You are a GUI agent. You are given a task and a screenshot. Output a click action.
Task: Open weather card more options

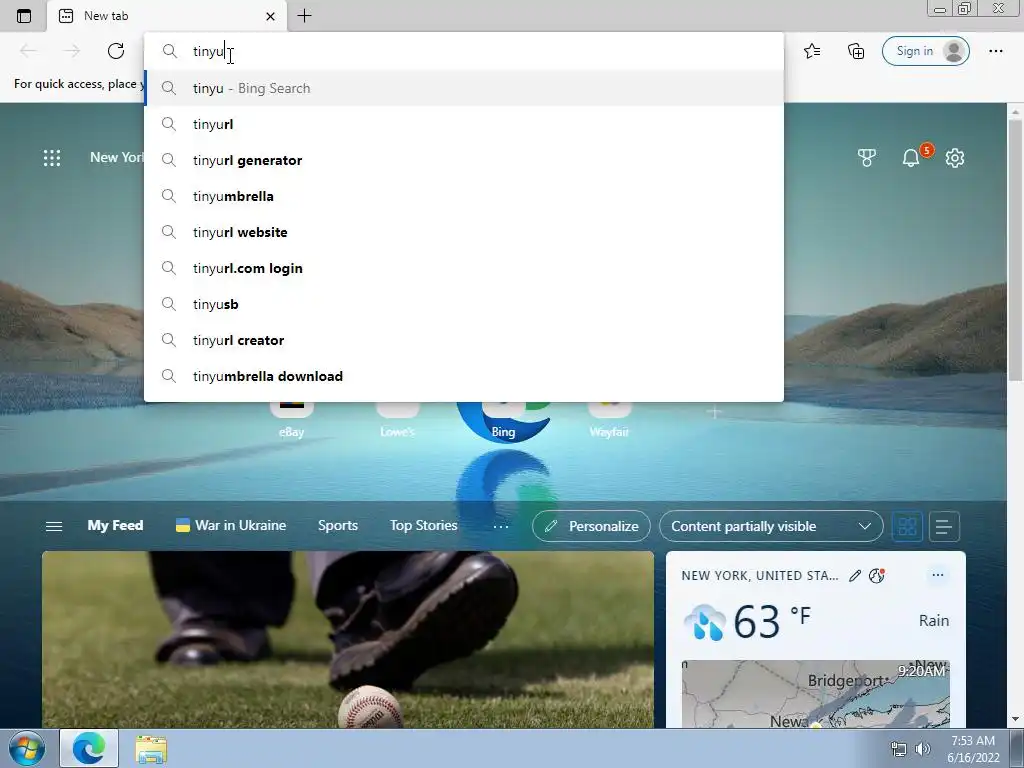pos(938,575)
